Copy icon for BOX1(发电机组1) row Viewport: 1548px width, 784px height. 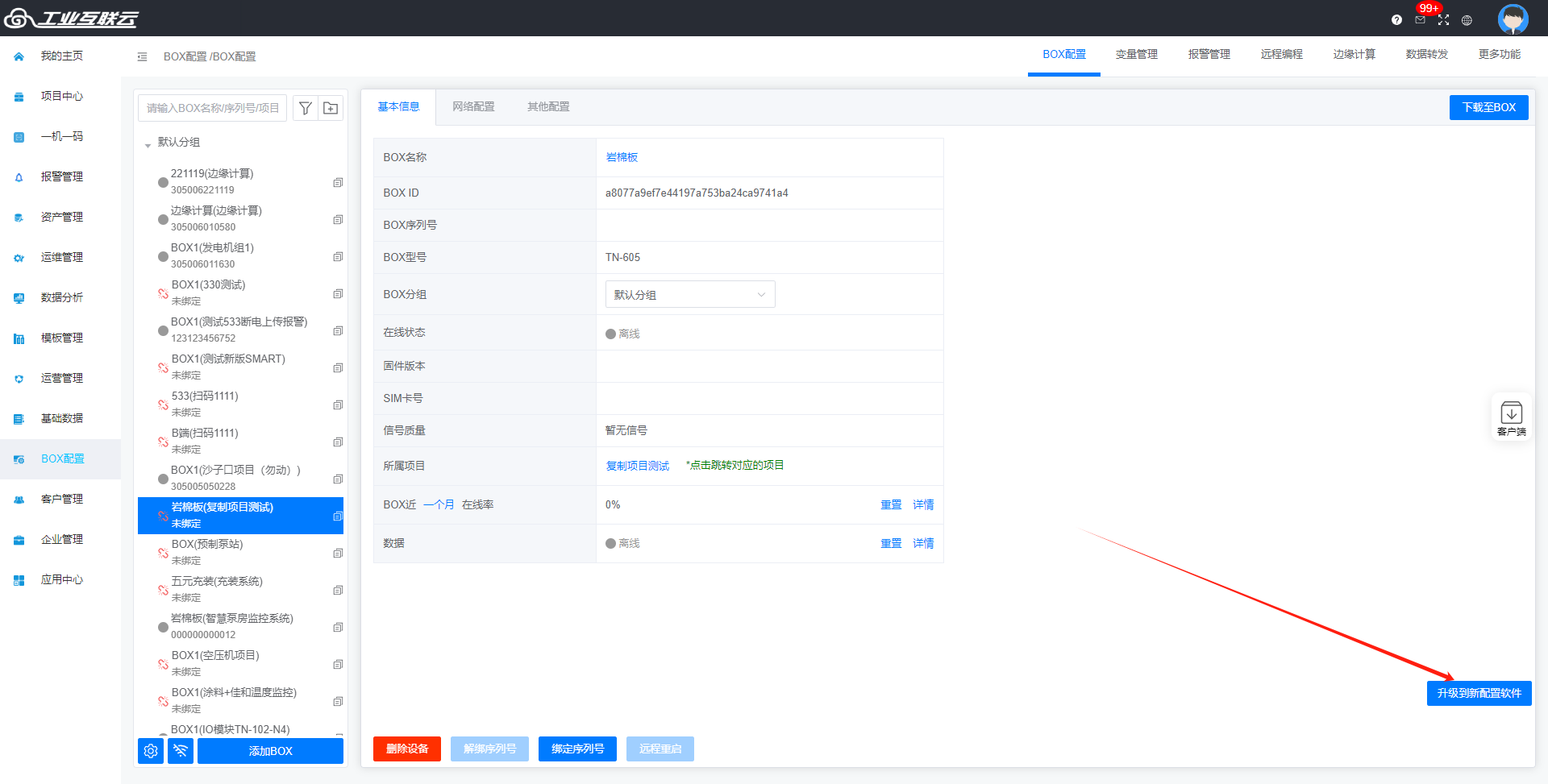[x=338, y=257]
